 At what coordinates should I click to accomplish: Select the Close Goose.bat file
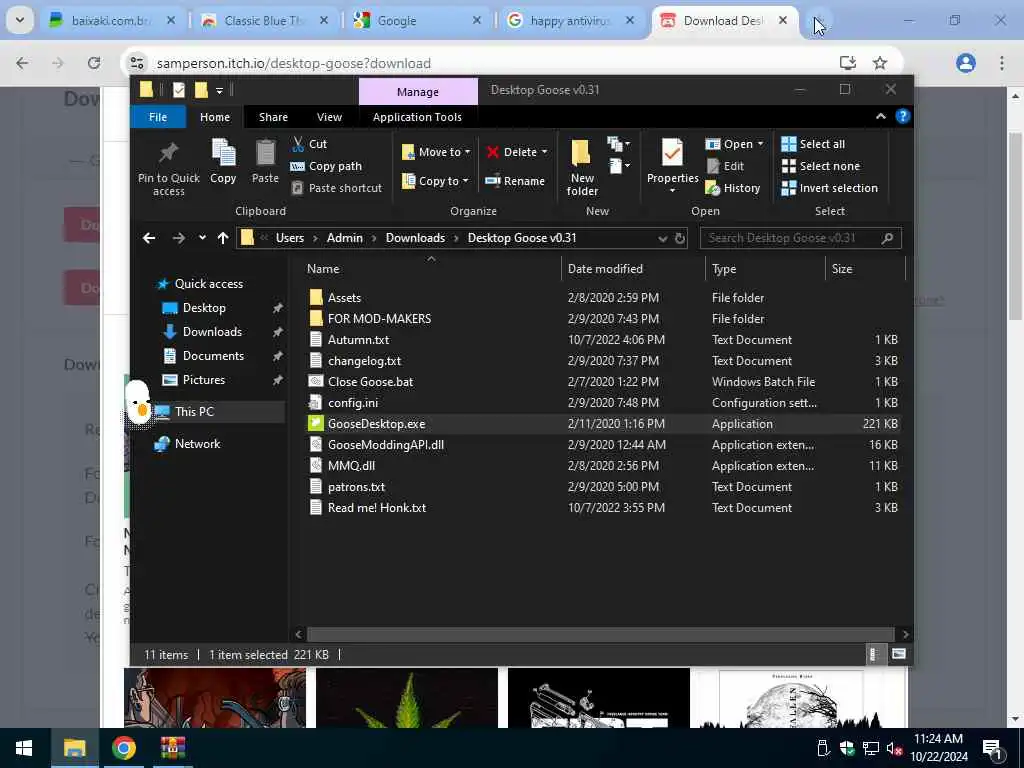[x=370, y=382]
